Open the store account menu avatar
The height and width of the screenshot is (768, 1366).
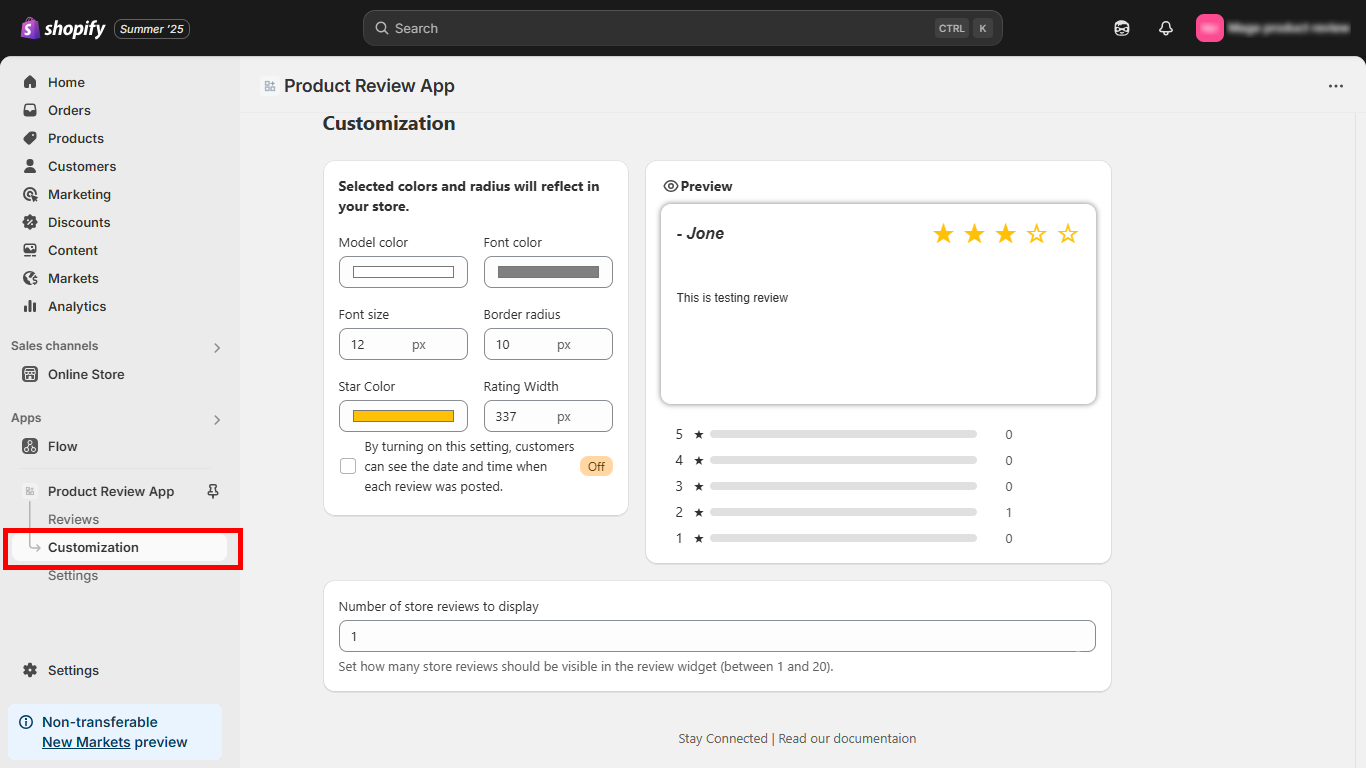(1209, 28)
